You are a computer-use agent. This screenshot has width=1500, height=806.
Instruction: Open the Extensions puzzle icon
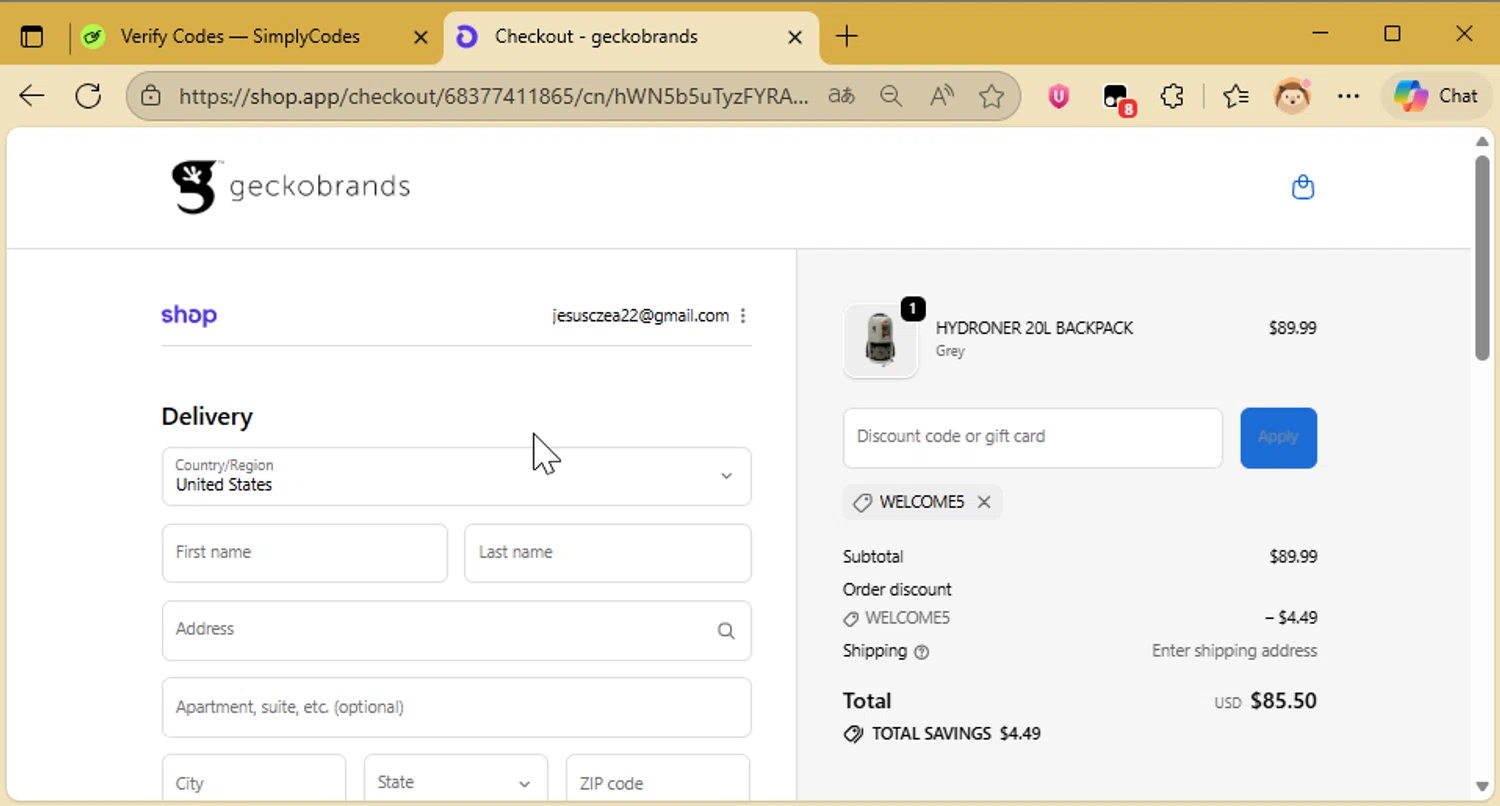coord(1172,96)
